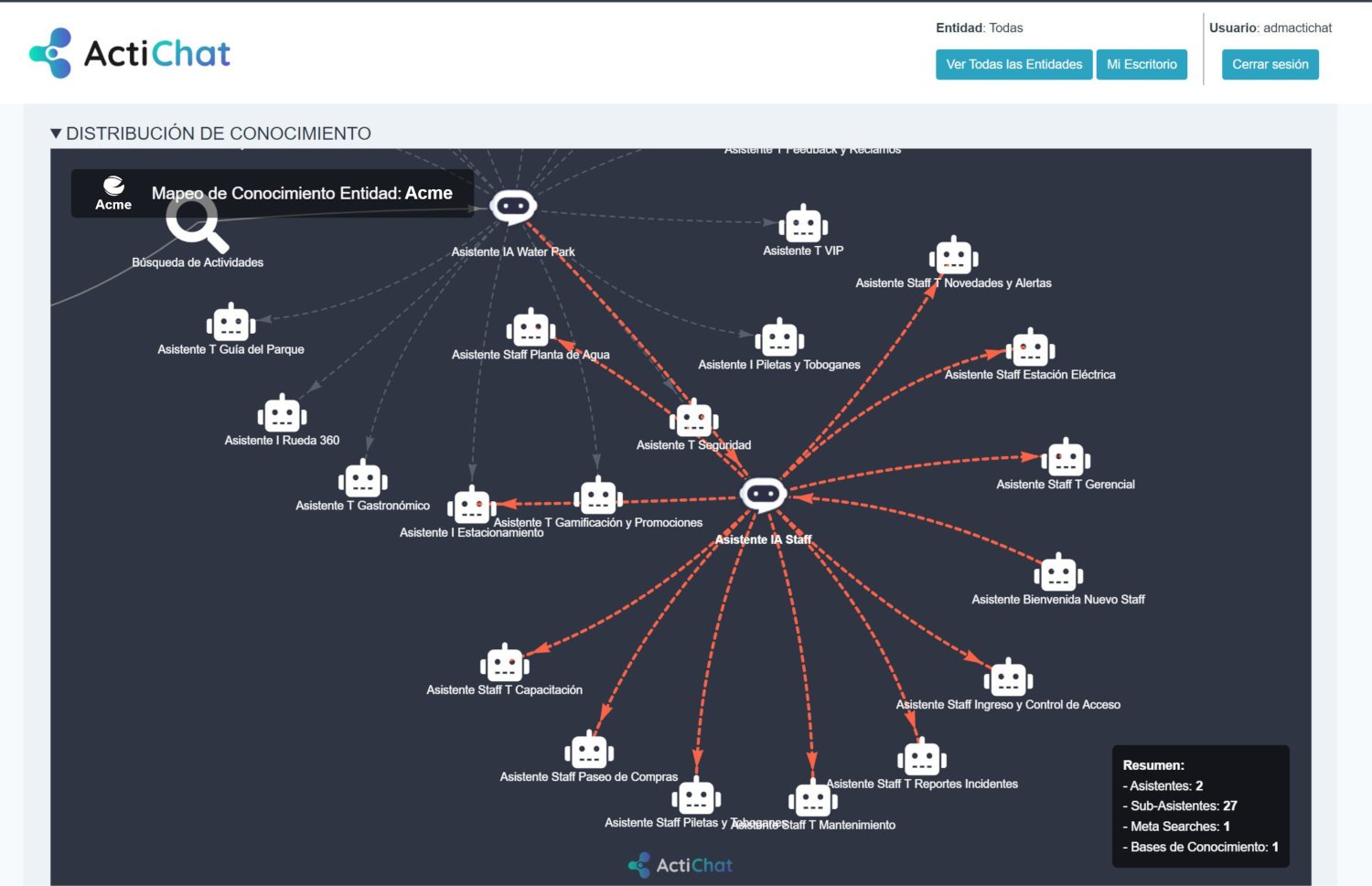The height and width of the screenshot is (886, 1372).
Task: Click the Cerrar sesión button
Action: coord(1270,65)
